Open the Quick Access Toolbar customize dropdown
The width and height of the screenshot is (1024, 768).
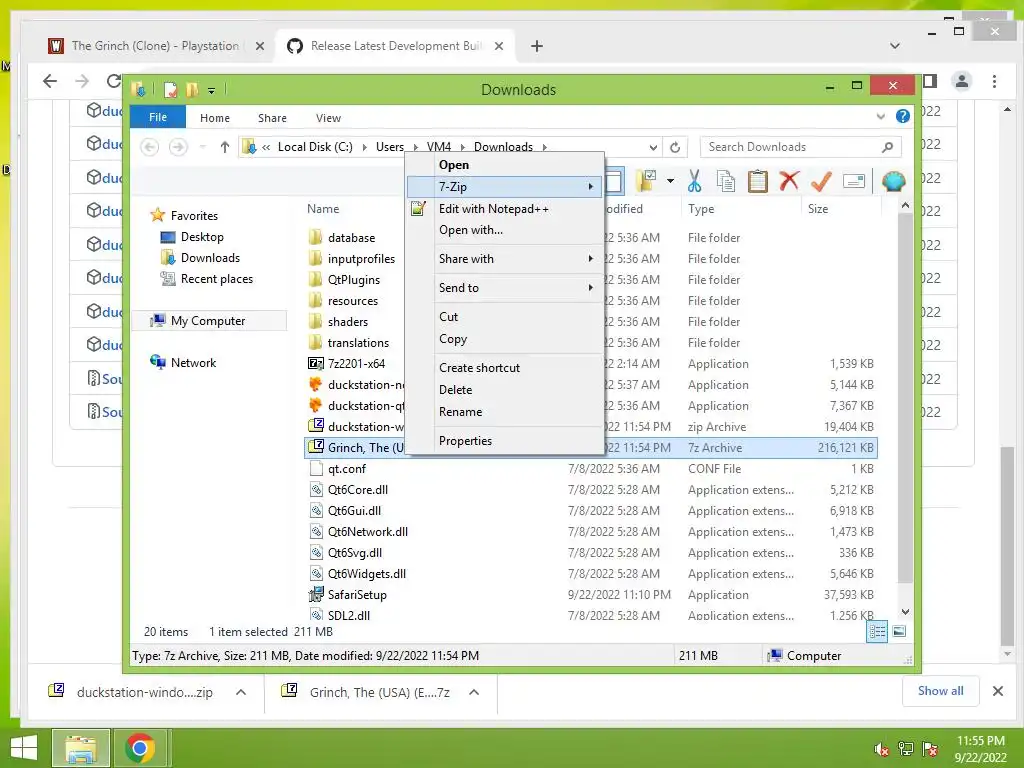(212, 90)
